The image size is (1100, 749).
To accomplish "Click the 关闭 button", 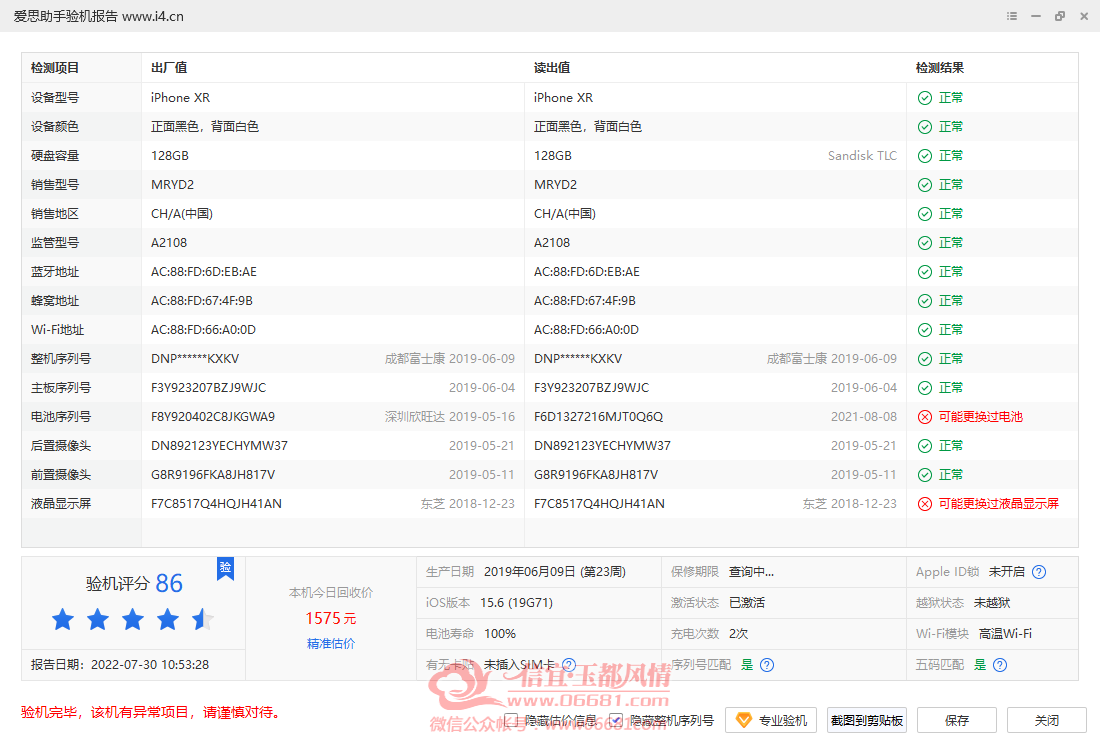I will tap(1047, 720).
